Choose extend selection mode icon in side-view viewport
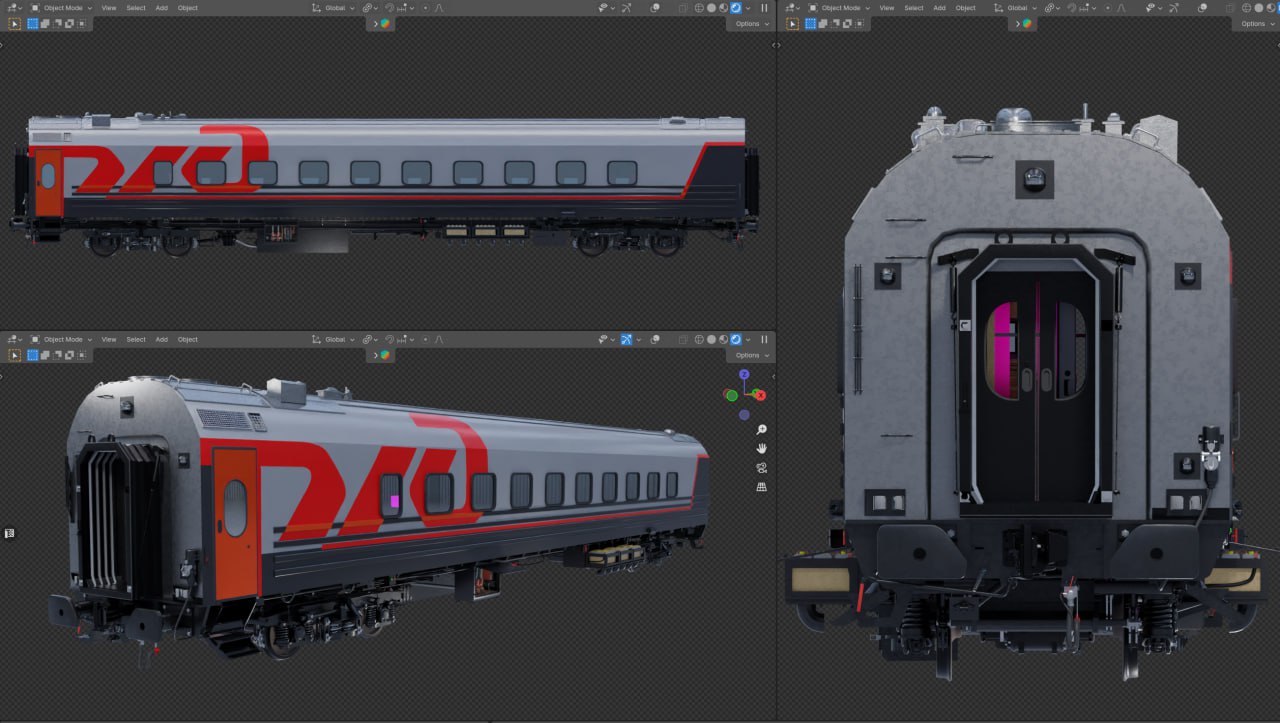The image size is (1280, 723). (45, 23)
